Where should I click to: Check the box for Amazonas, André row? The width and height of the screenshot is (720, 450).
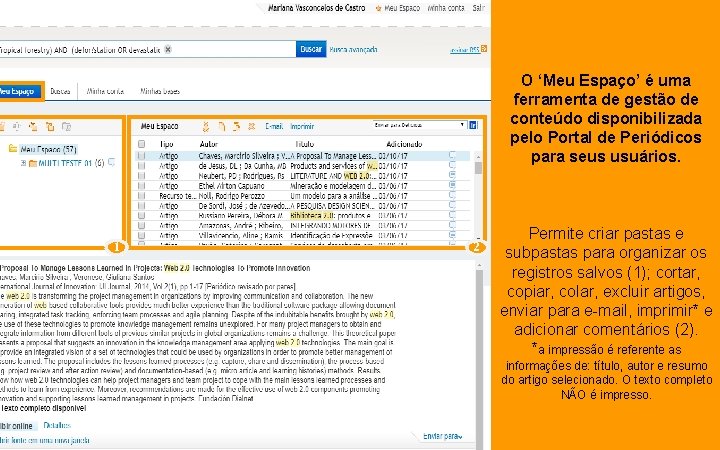(141, 225)
